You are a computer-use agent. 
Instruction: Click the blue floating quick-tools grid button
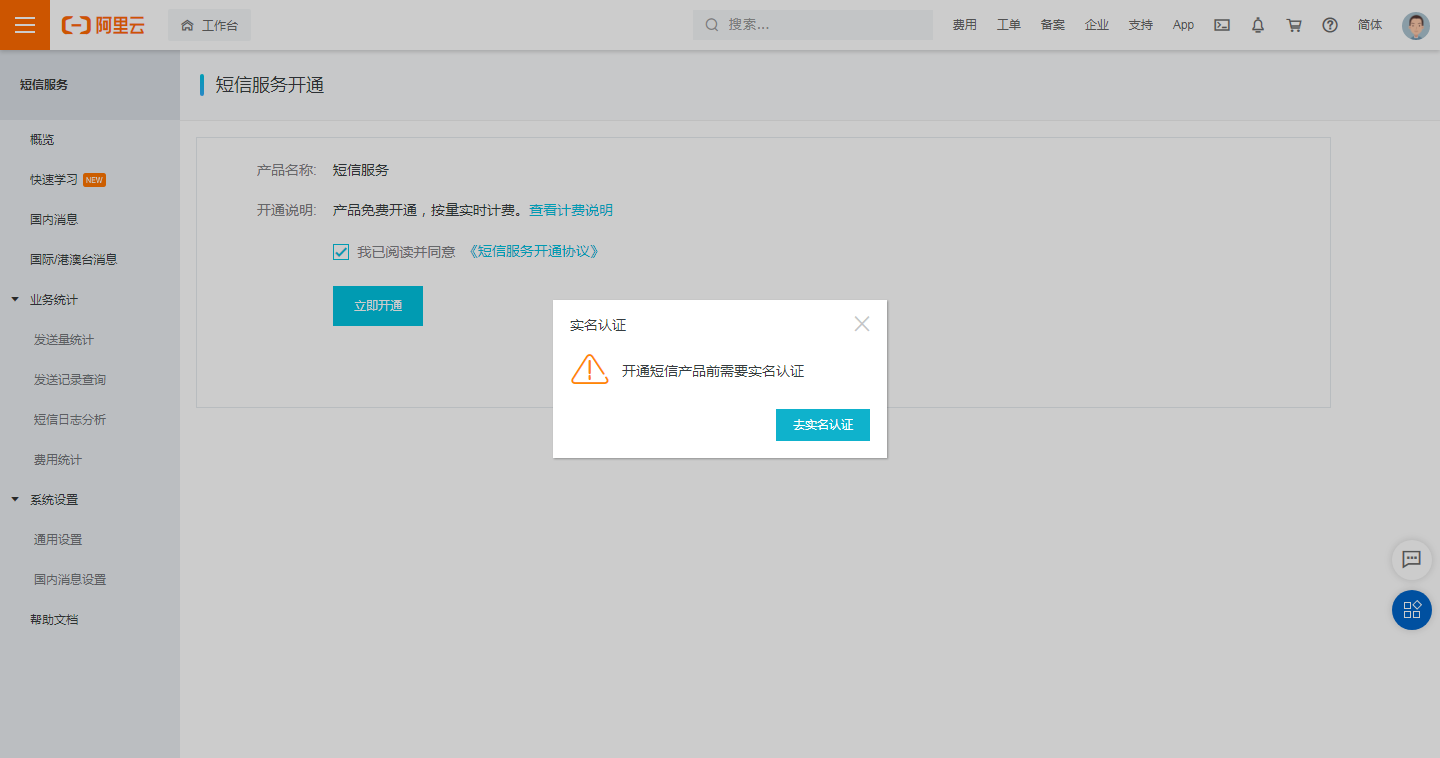[1411, 610]
